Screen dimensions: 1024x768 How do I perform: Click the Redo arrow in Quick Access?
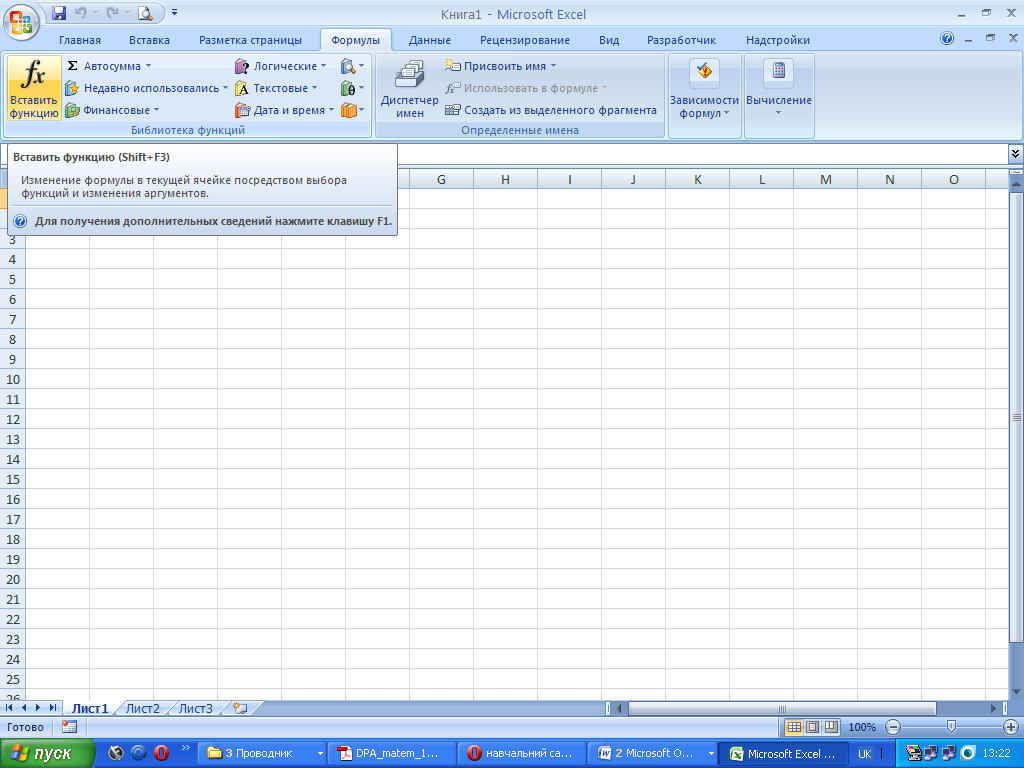tap(112, 12)
